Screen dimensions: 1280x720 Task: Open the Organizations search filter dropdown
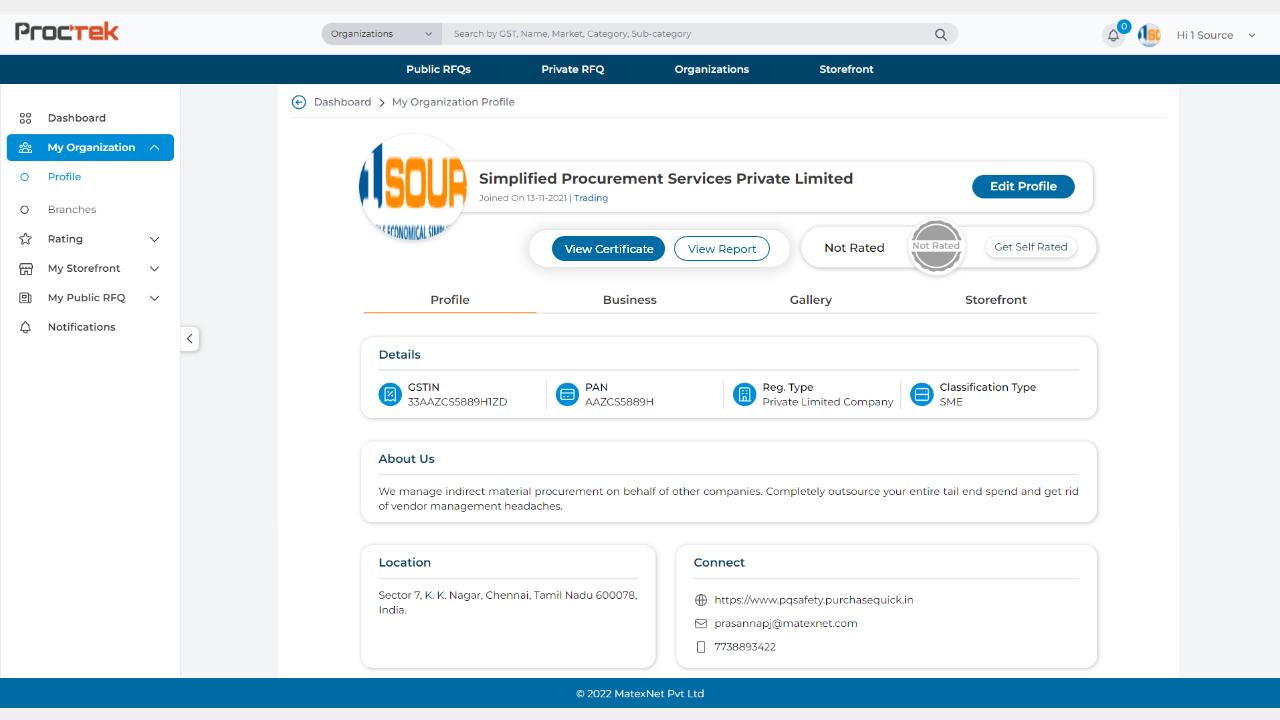point(381,34)
